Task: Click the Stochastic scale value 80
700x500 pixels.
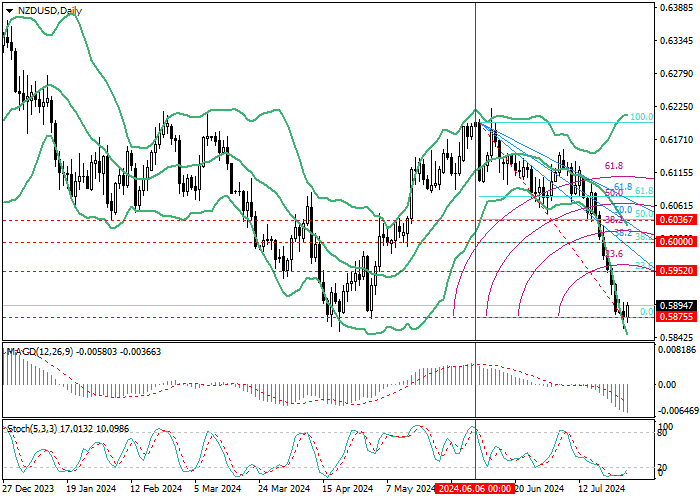Action: click(x=662, y=433)
